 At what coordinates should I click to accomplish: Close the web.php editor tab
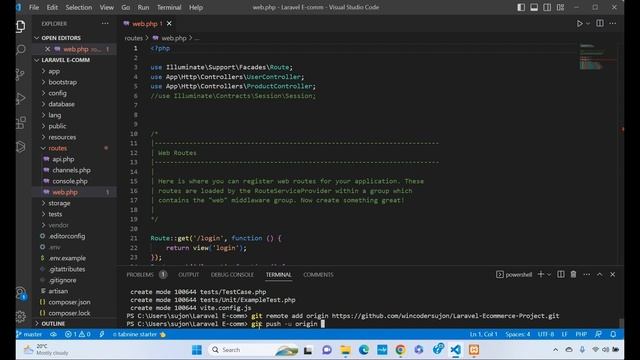pos(169,24)
